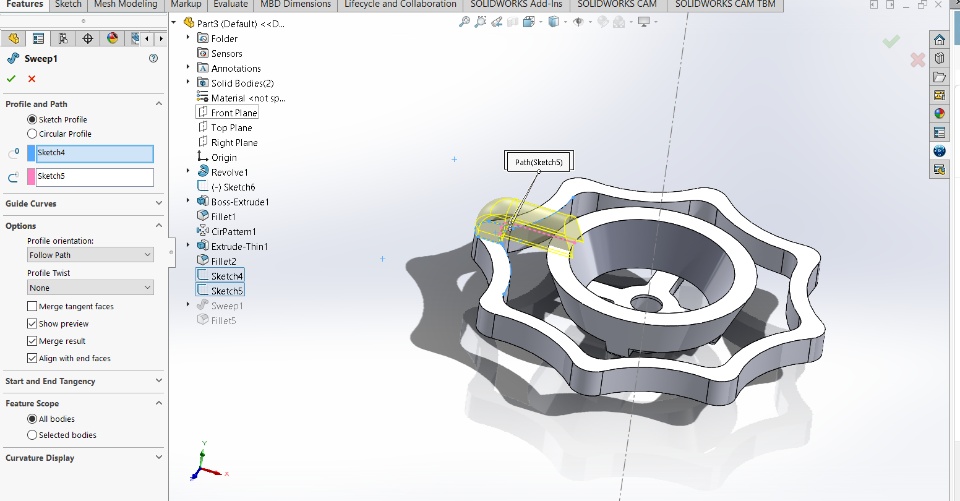The height and width of the screenshot is (501, 960).
Task: Collapse the Feature Scope section
Action: 159,404
